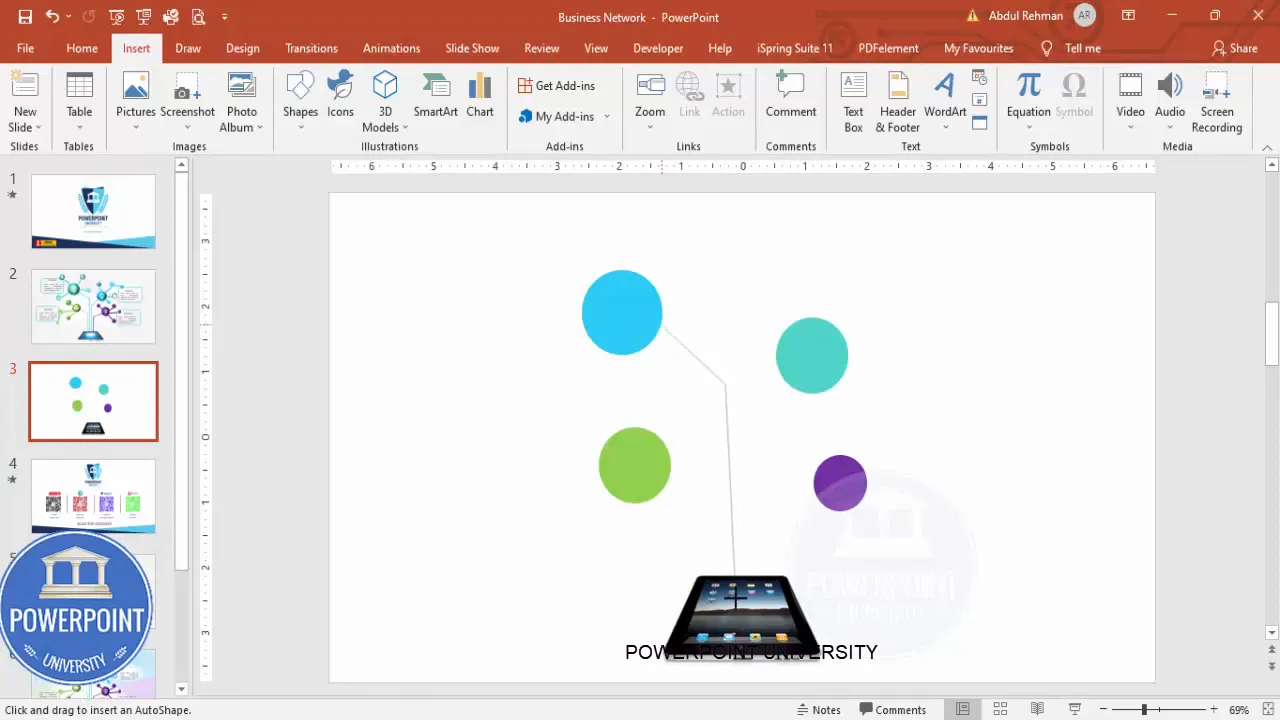Go to the Transitions tab
This screenshot has width=1280, height=720.
[311, 48]
